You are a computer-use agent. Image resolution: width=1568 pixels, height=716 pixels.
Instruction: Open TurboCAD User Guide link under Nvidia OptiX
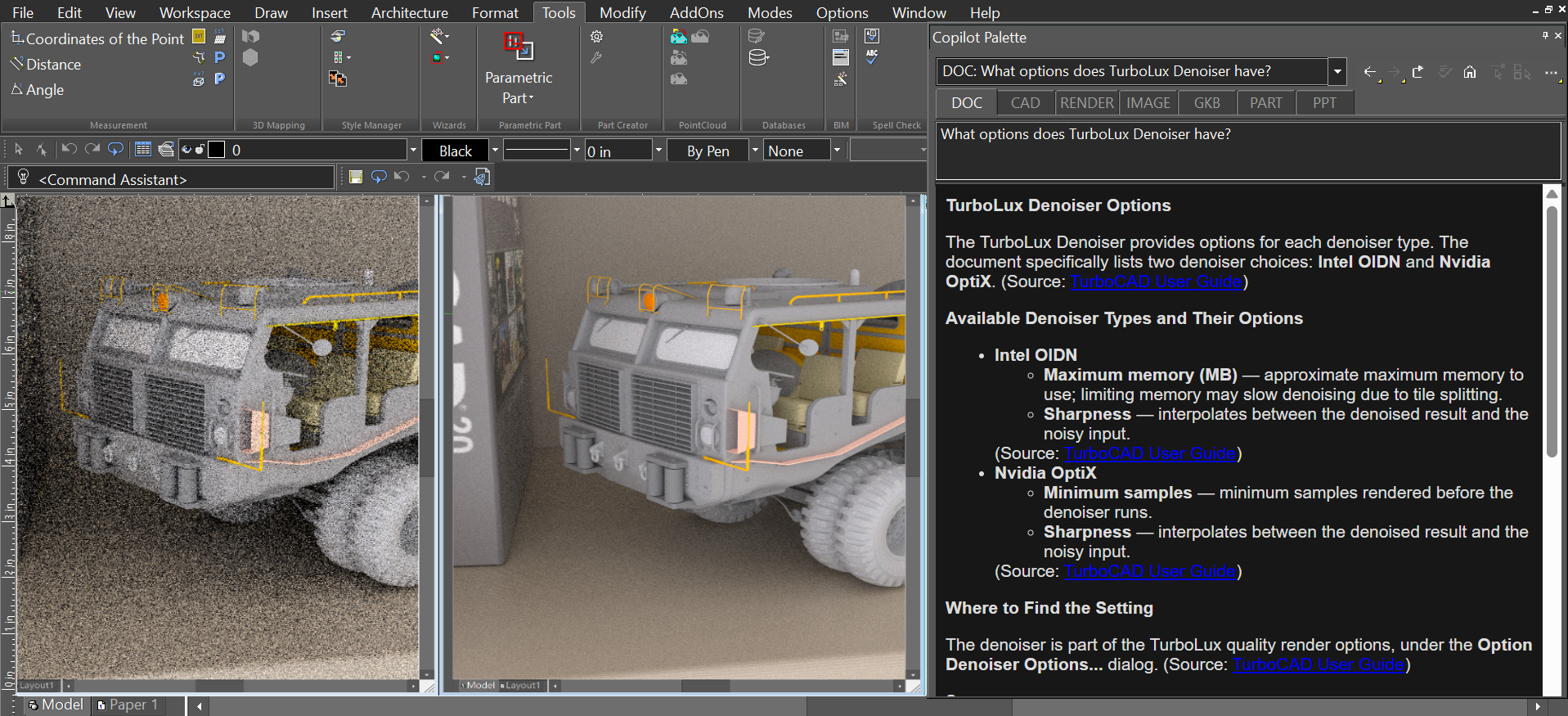coord(1150,571)
